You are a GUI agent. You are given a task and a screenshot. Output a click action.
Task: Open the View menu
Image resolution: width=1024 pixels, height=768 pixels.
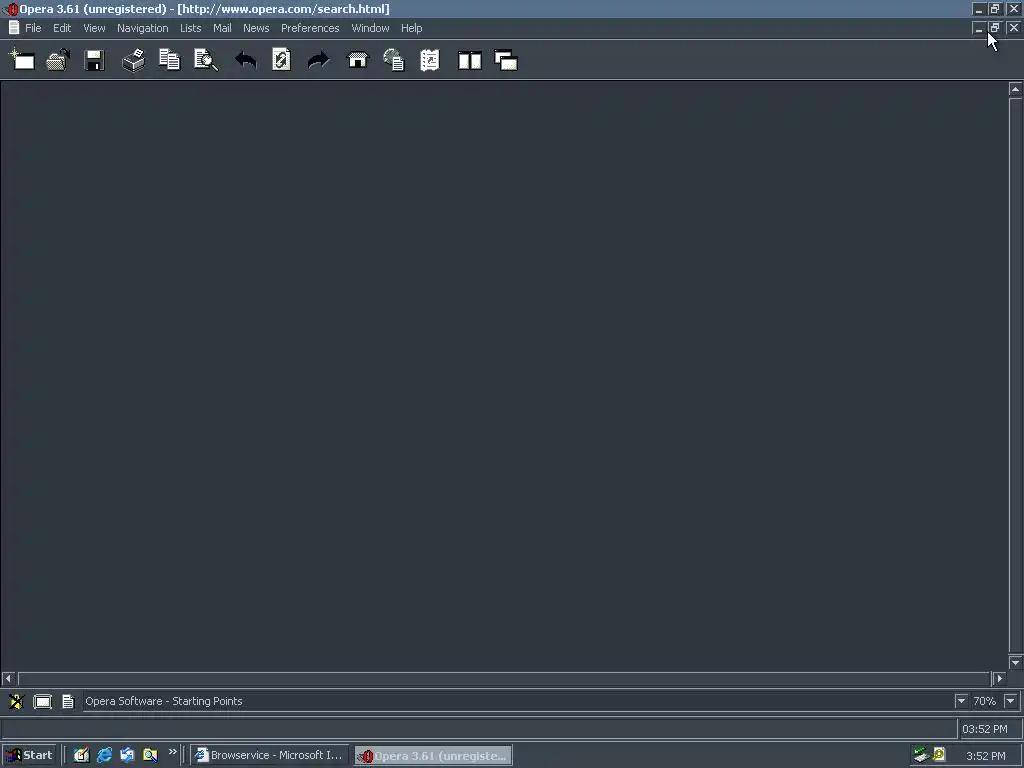point(94,28)
